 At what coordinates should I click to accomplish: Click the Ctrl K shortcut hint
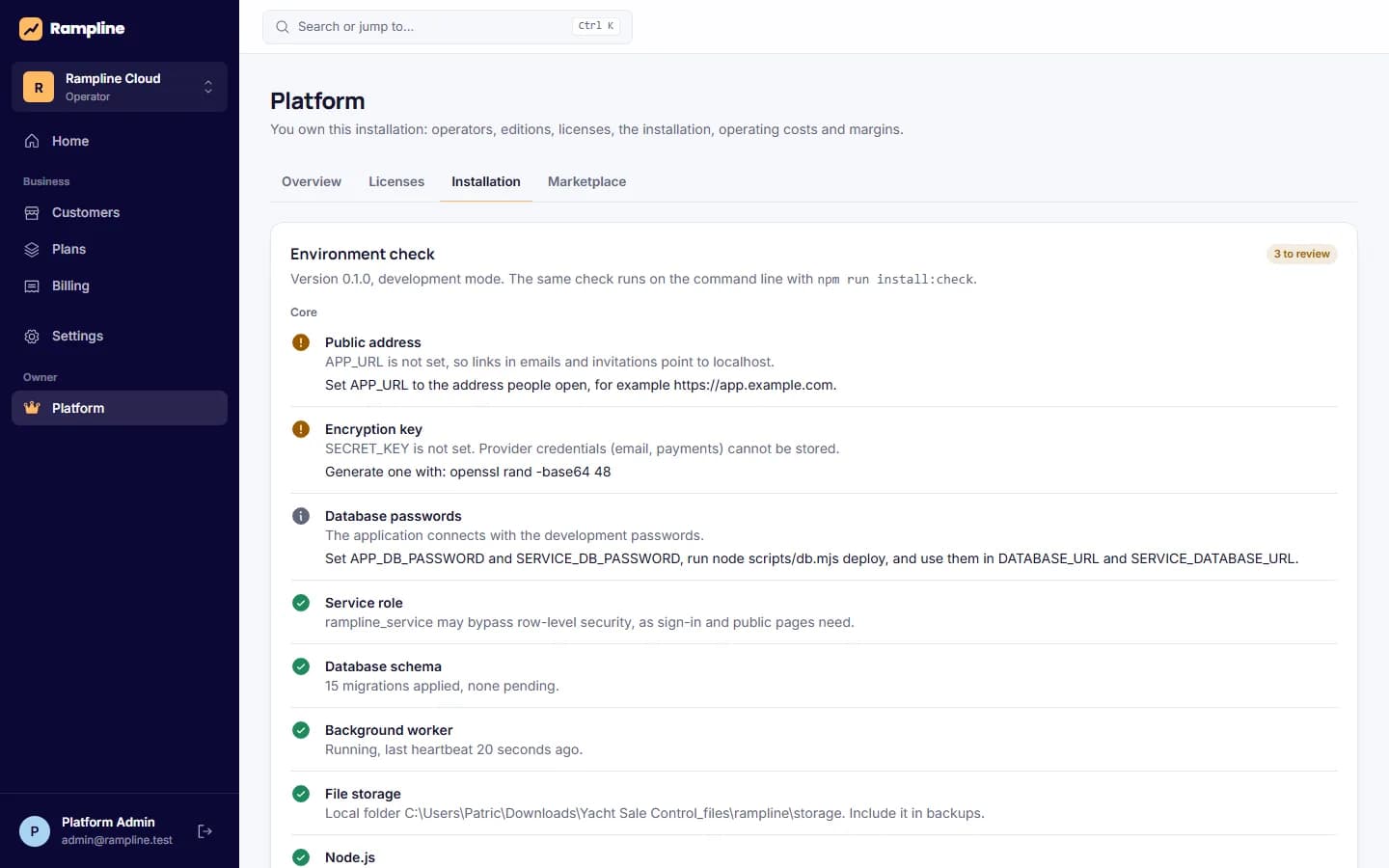click(596, 26)
